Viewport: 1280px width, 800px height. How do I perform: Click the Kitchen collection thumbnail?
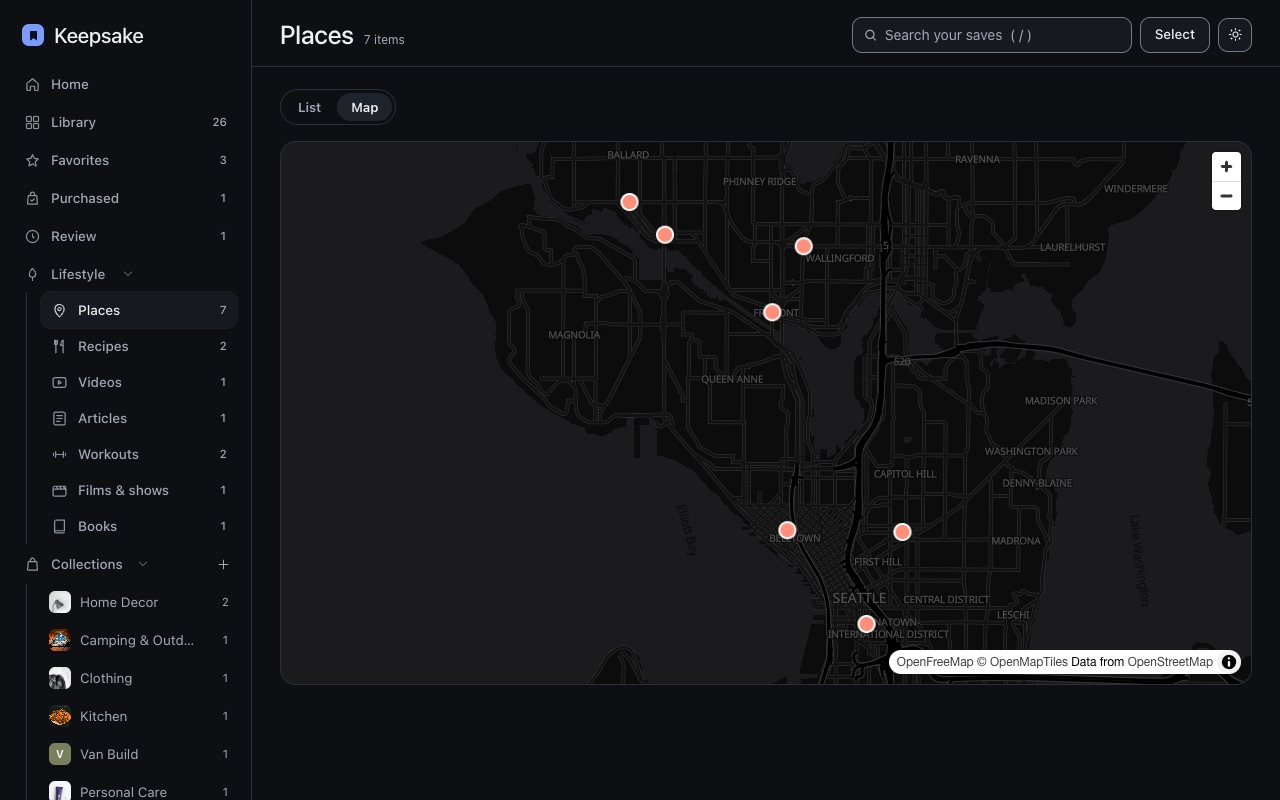pyautogui.click(x=60, y=717)
